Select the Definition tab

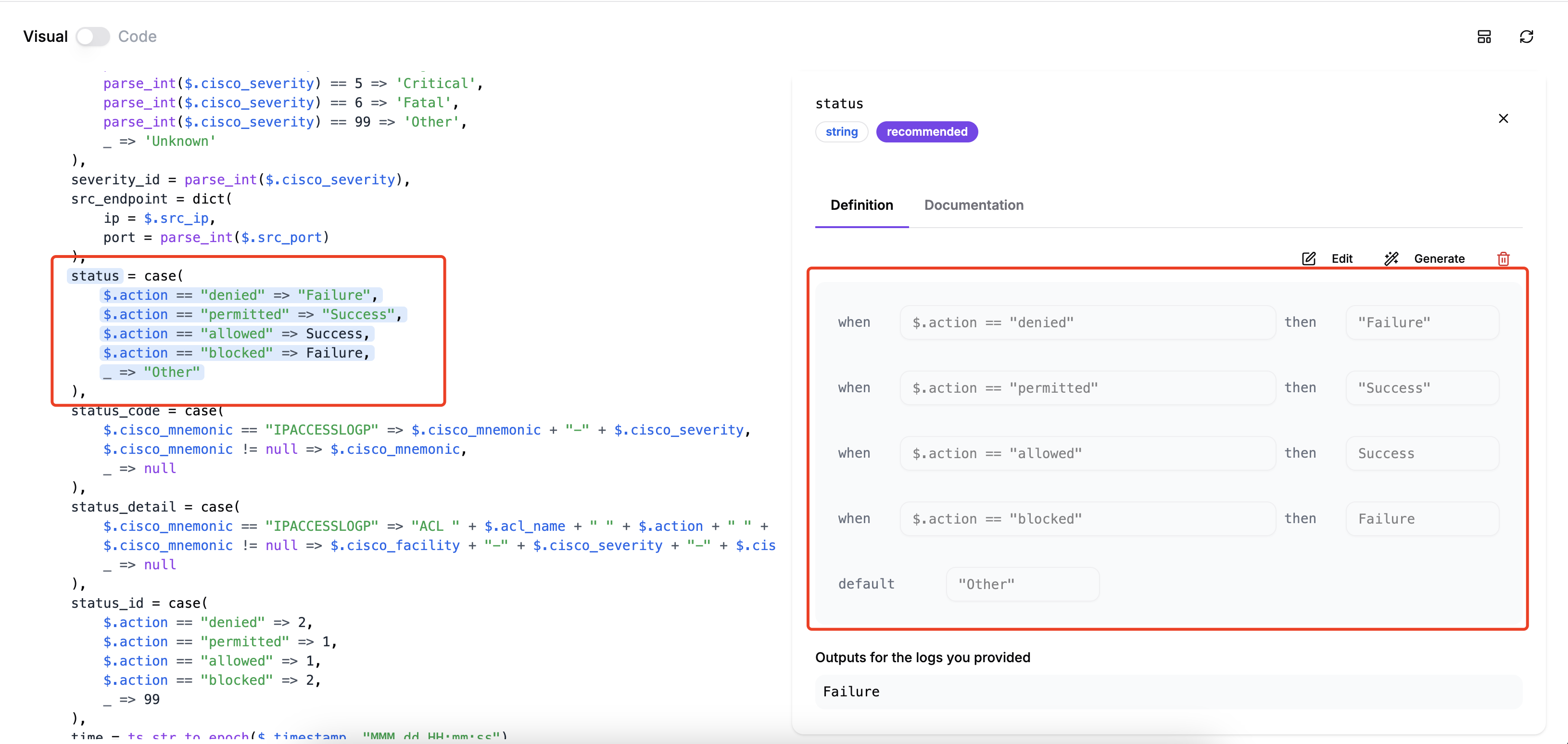pyautogui.click(x=861, y=205)
